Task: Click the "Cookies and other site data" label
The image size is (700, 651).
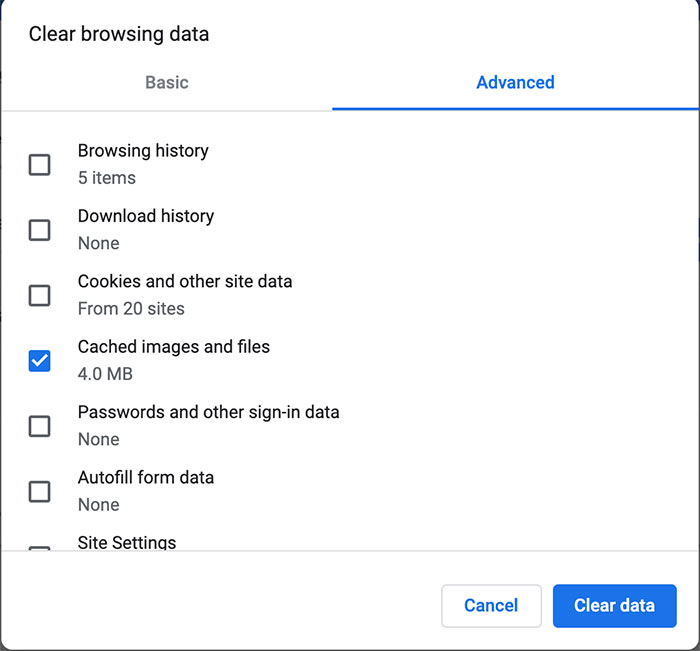Action: 185,282
